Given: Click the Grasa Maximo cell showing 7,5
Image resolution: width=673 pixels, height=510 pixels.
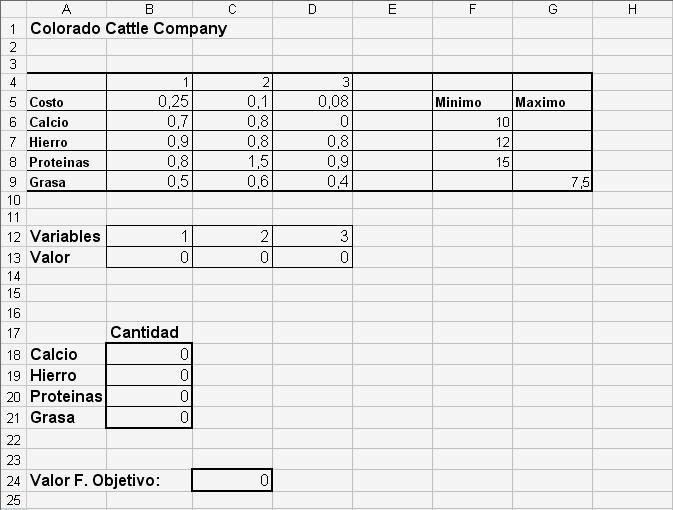Looking at the screenshot, I should 552,181.
